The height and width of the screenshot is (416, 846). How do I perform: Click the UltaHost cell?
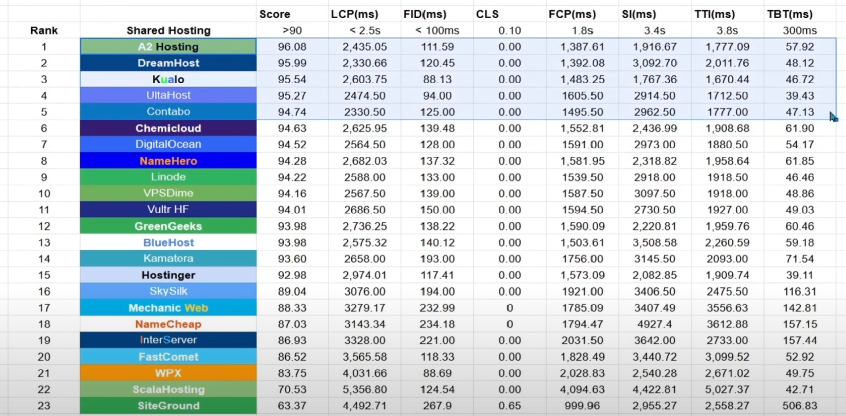click(168, 96)
